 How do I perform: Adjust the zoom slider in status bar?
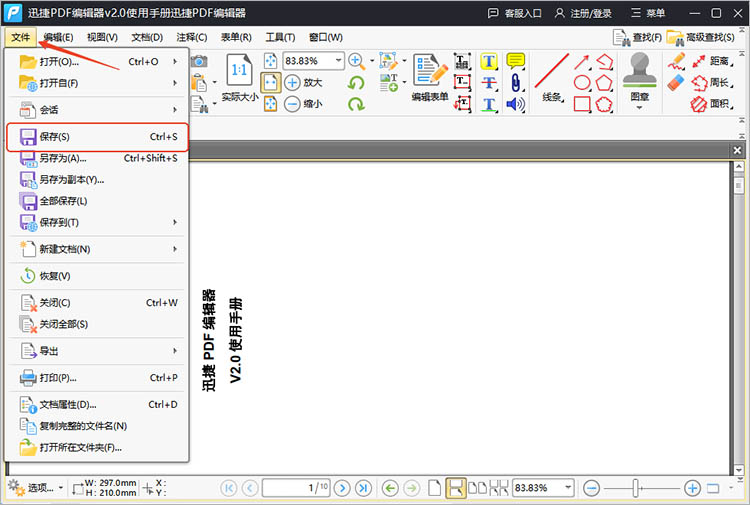[x=636, y=488]
